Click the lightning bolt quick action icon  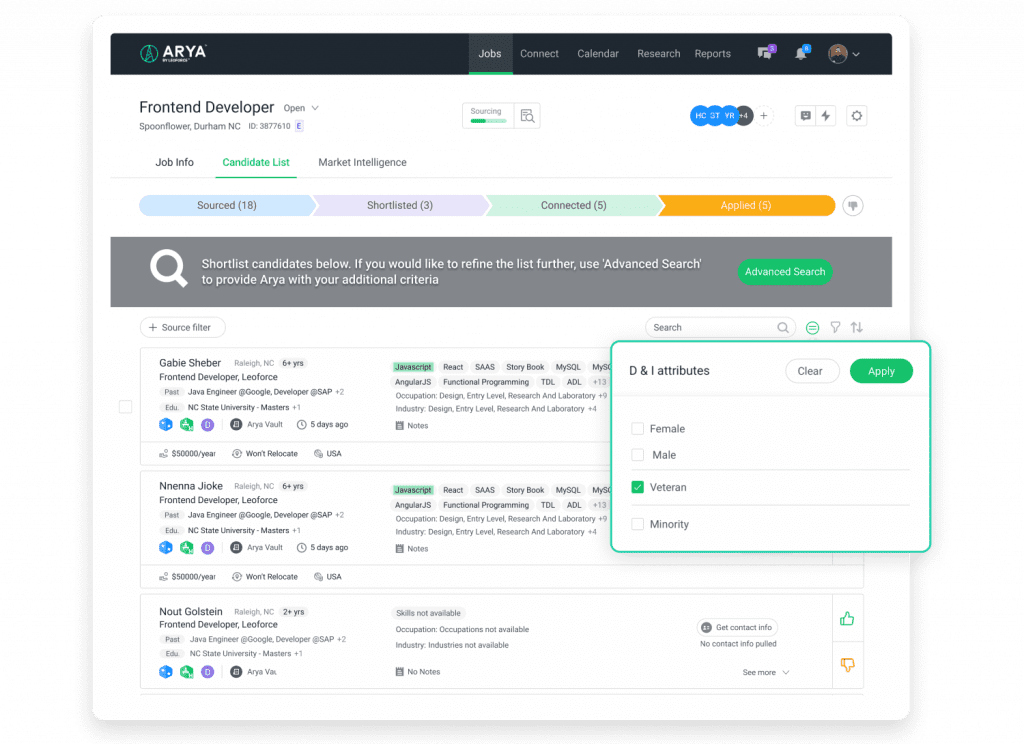pos(825,116)
